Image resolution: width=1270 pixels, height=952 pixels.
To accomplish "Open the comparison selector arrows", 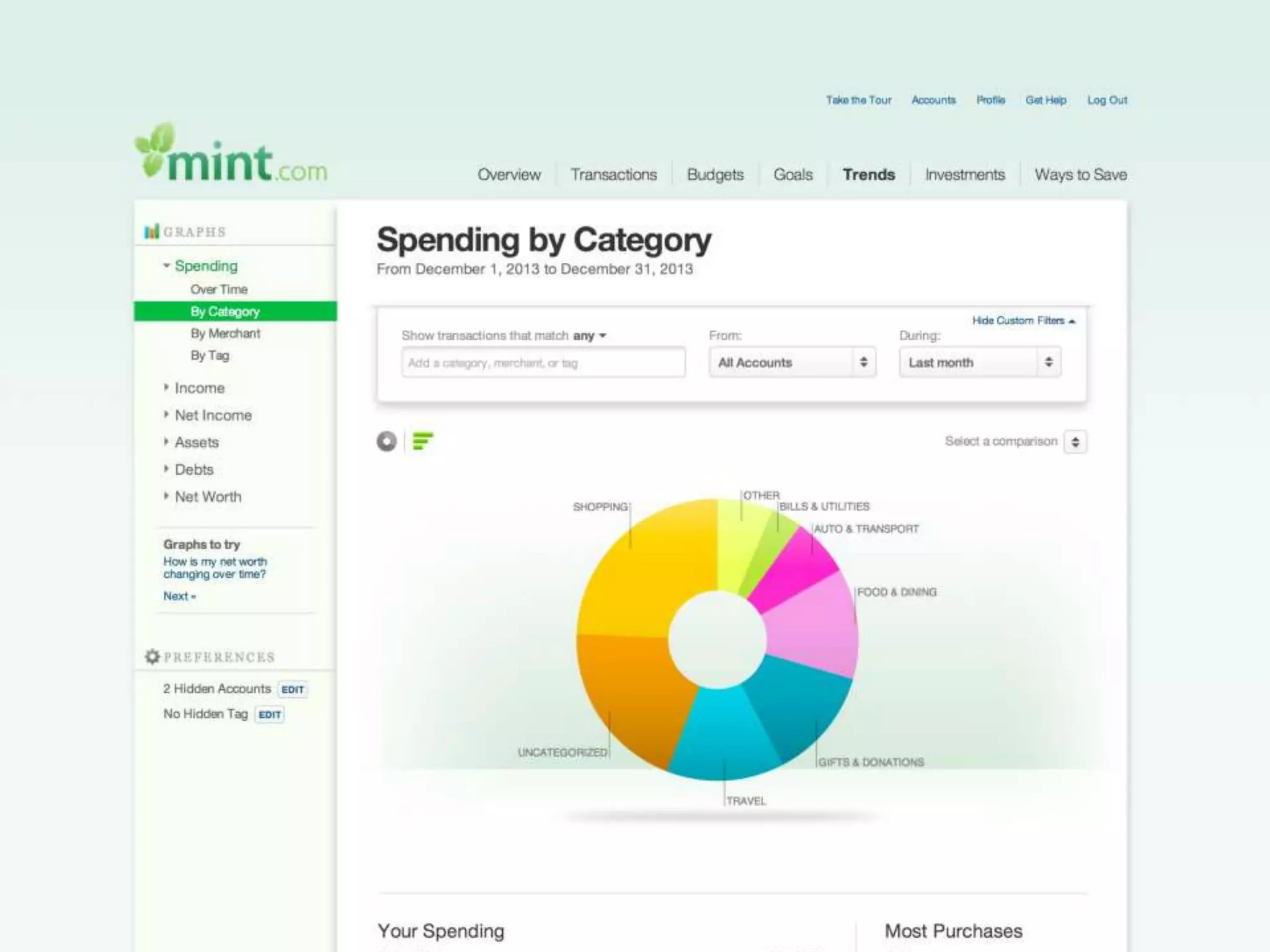I will pyautogui.click(x=1075, y=442).
